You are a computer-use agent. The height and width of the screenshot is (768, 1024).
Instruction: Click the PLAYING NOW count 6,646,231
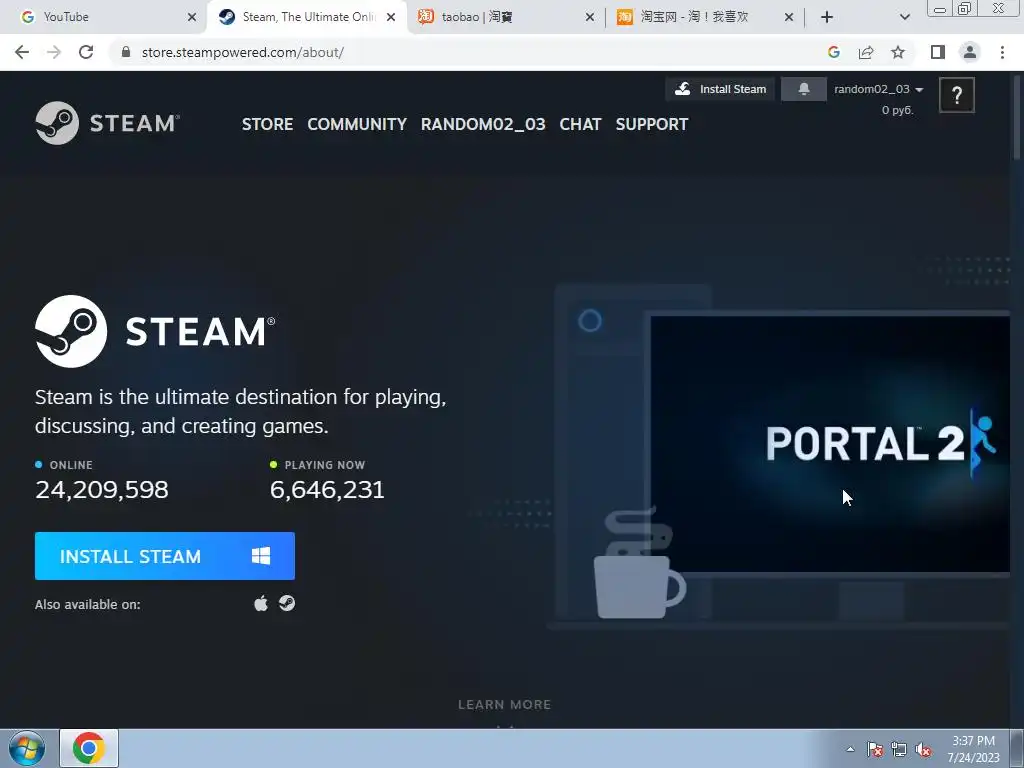327,490
